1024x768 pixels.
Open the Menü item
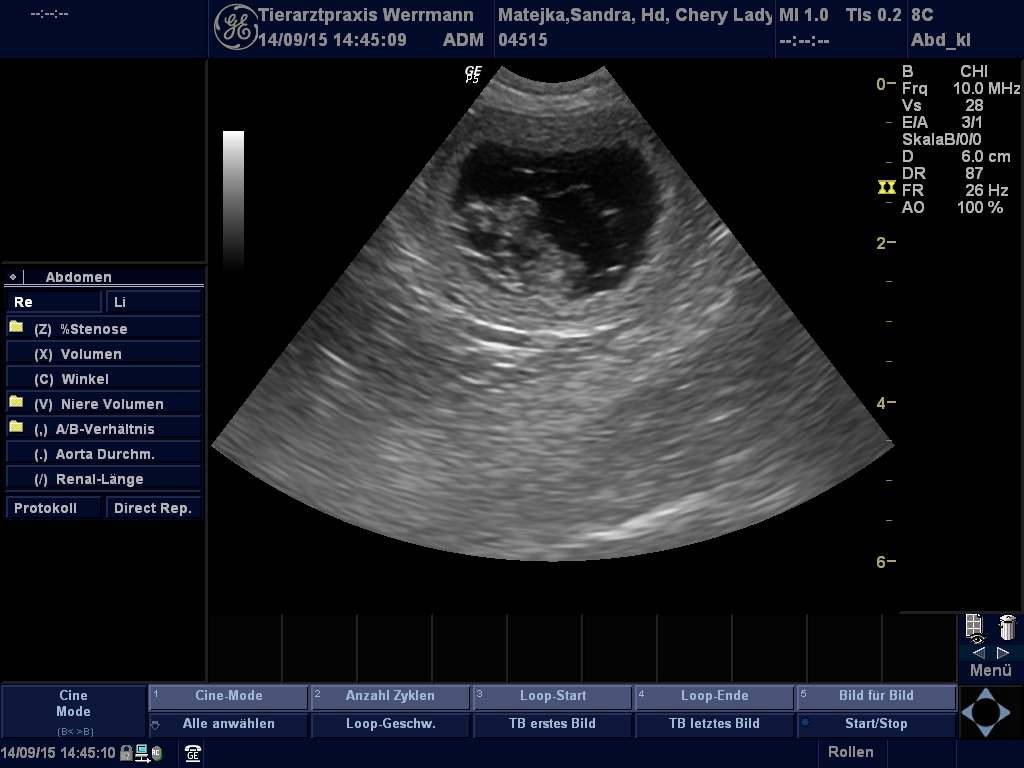coord(990,671)
